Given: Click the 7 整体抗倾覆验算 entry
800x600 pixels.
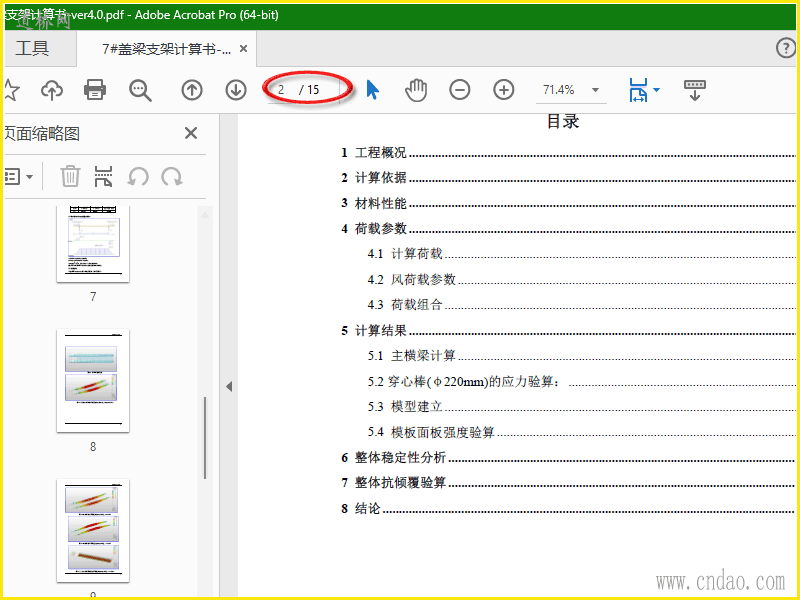Looking at the screenshot, I should click(568, 483).
